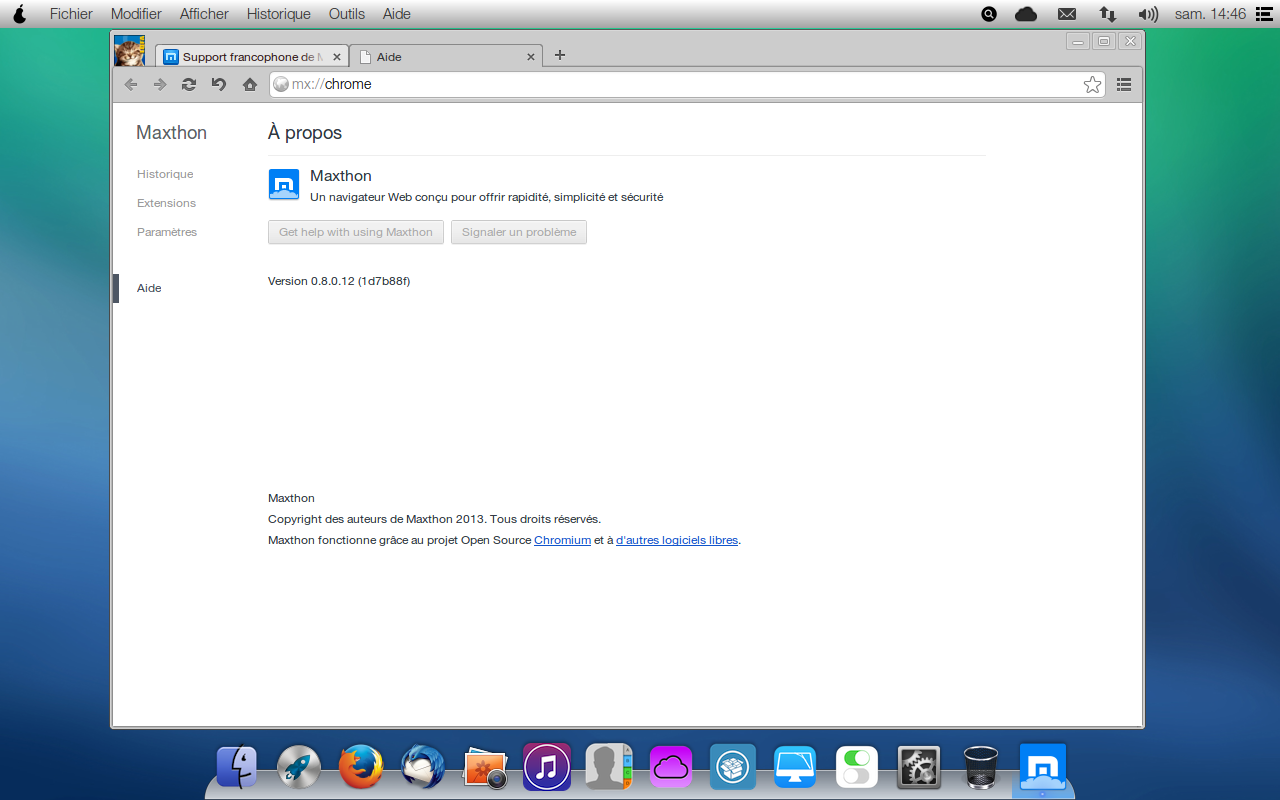Click Version 0.8.0.12 (1d7b88f) text
The height and width of the screenshot is (800, 1280).
tap(339, 281)
